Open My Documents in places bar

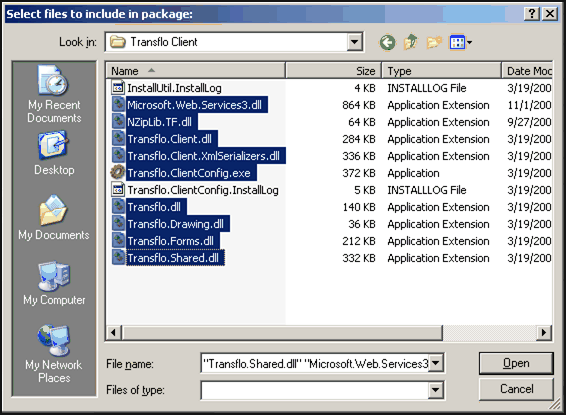pyautogui.click(x=54, y=218)
